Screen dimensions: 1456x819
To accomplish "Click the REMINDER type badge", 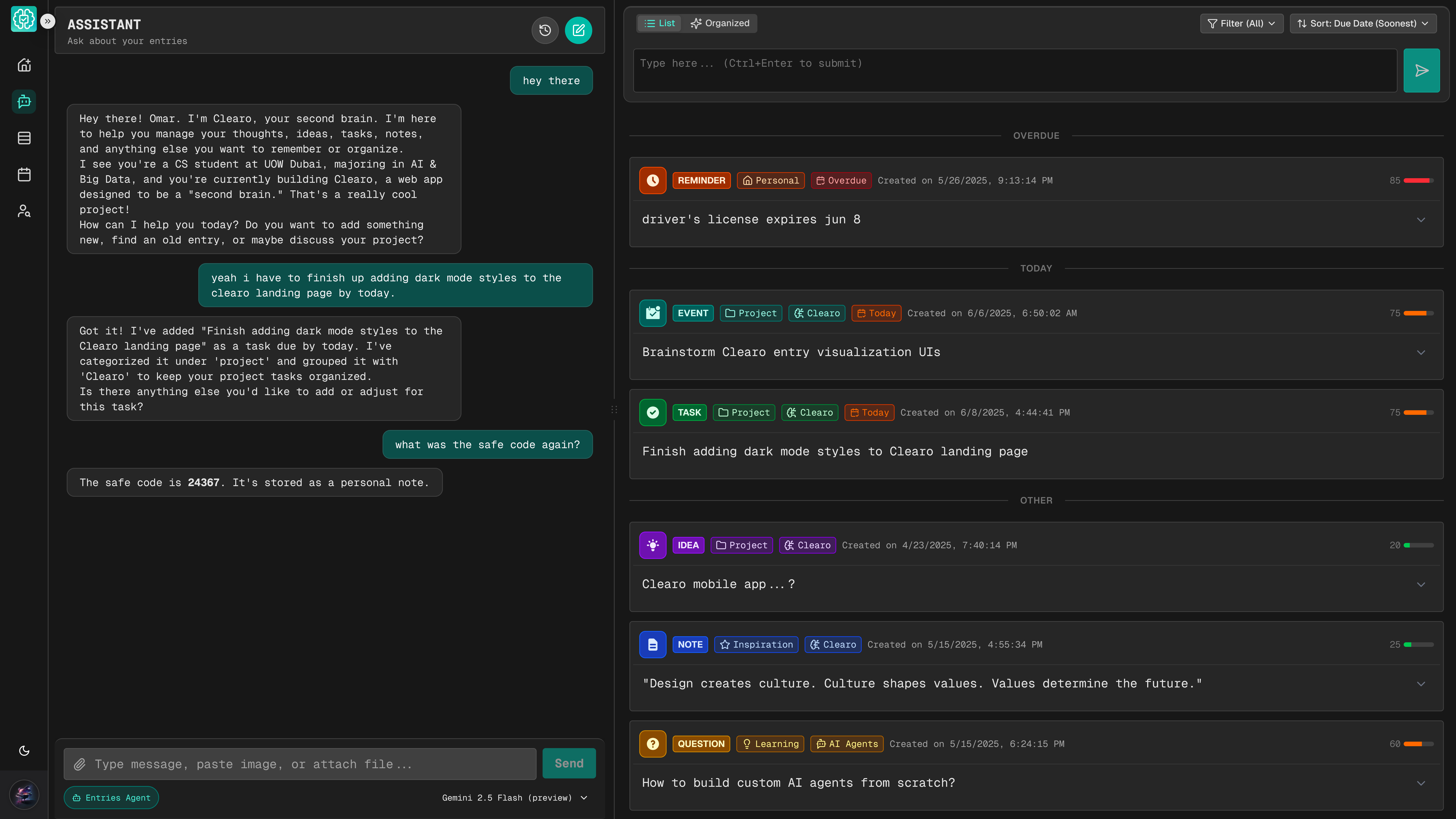I will coord(701,180).
